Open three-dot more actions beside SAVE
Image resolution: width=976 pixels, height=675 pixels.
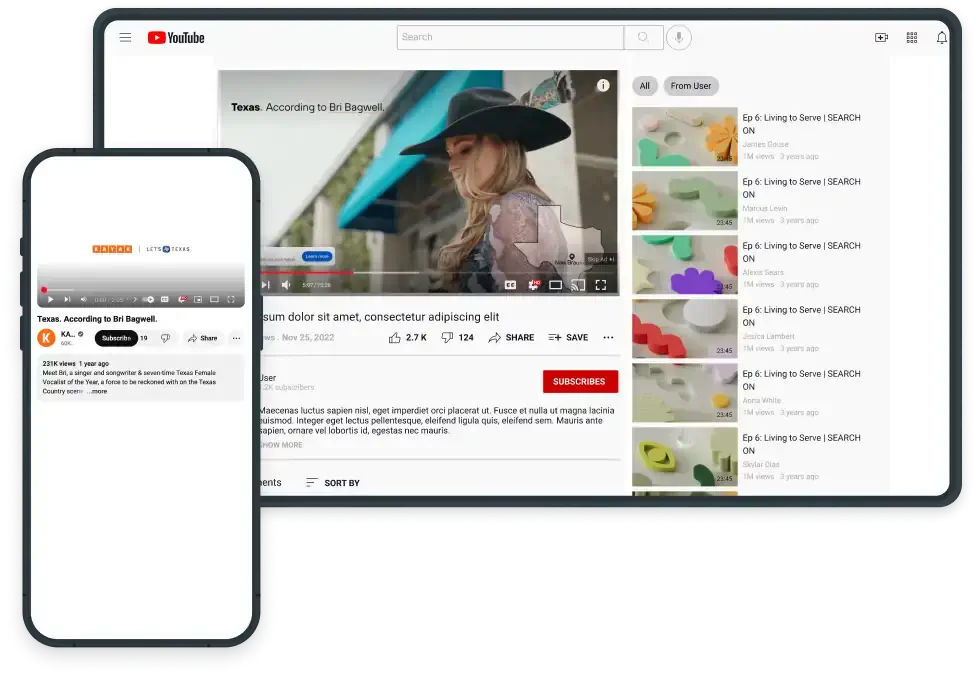608,338
